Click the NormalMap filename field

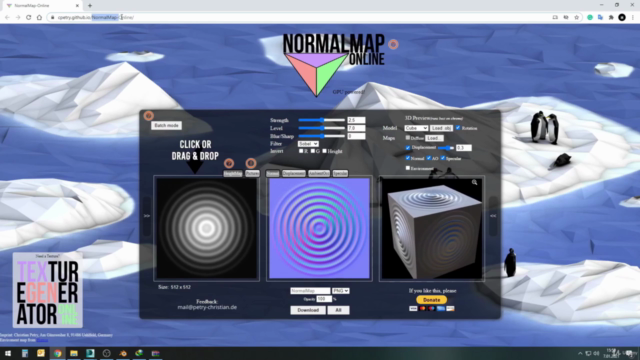click(x=310, y=291)
